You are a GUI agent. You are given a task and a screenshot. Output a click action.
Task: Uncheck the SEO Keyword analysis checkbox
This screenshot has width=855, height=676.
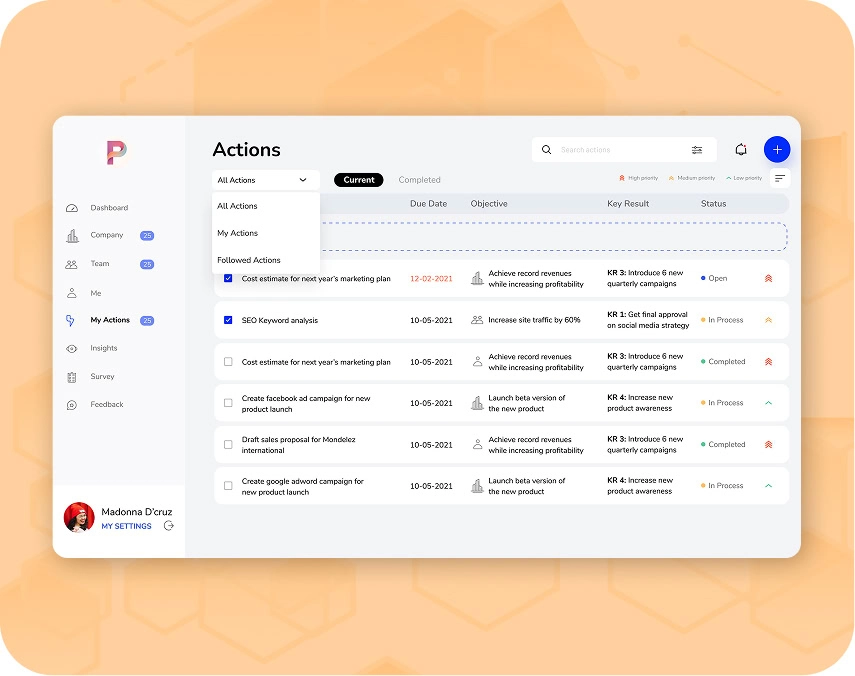[228, 320]
